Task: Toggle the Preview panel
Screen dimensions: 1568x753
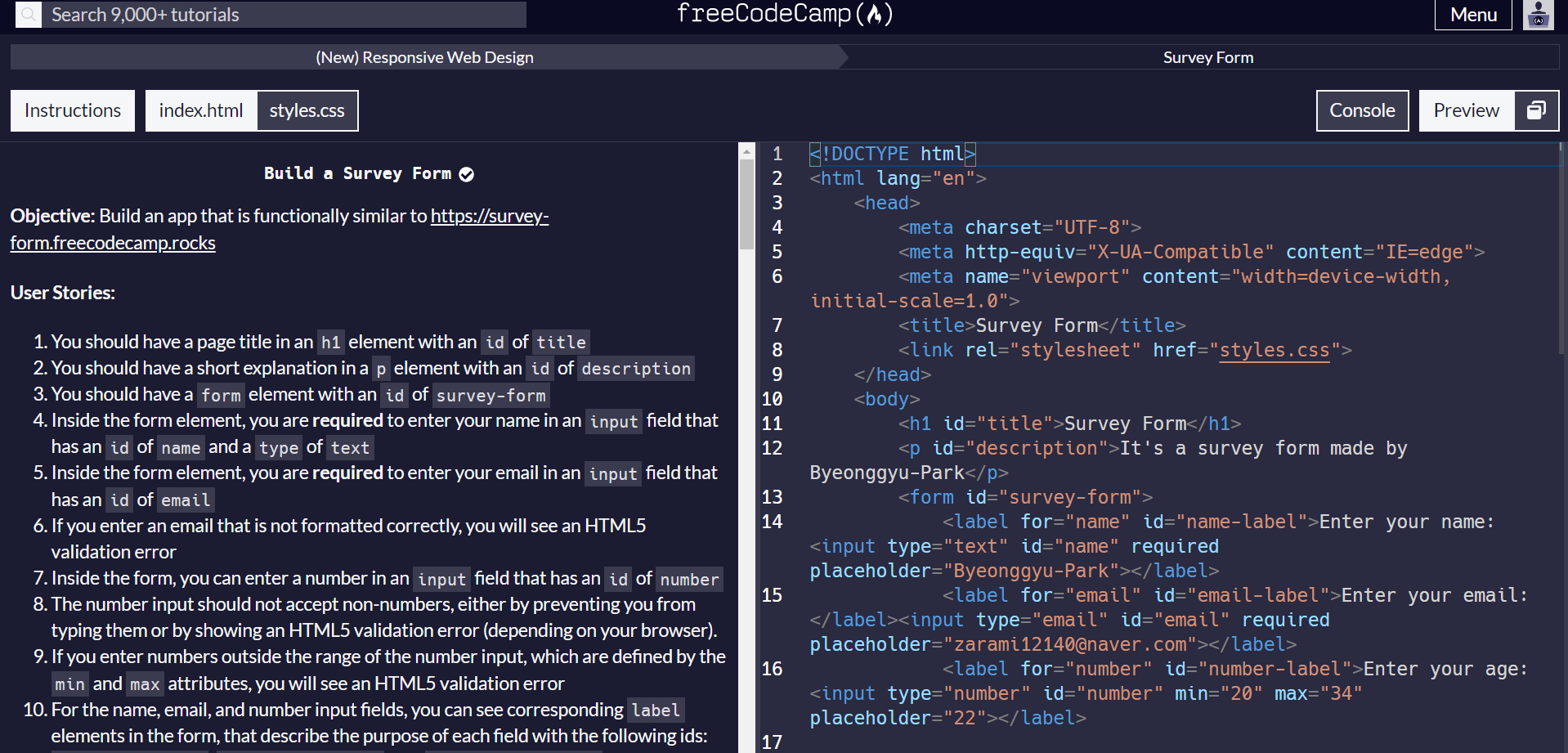Action: [x=1467, y=110]
